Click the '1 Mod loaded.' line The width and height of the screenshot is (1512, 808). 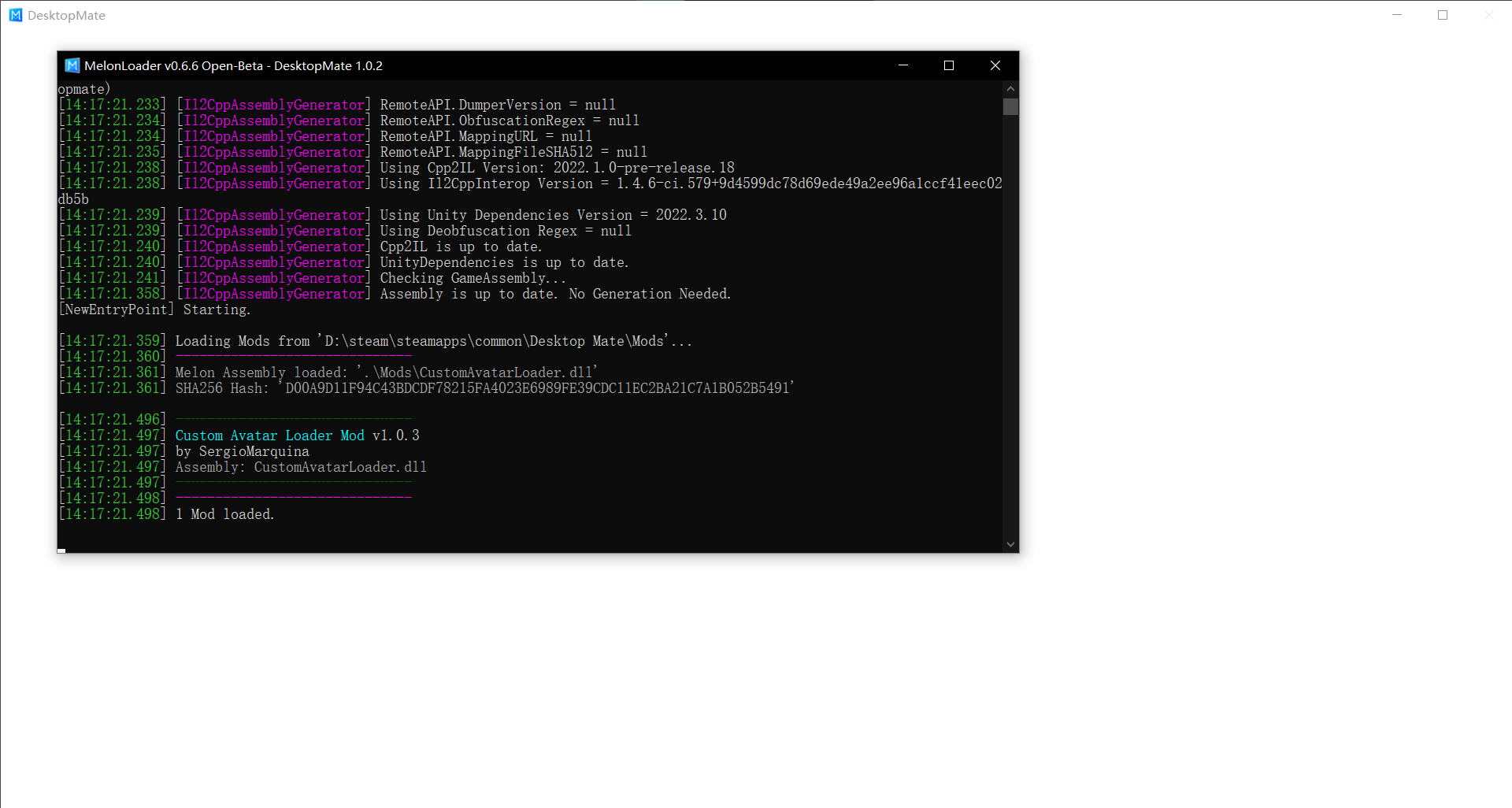click(x=224, y=514)
